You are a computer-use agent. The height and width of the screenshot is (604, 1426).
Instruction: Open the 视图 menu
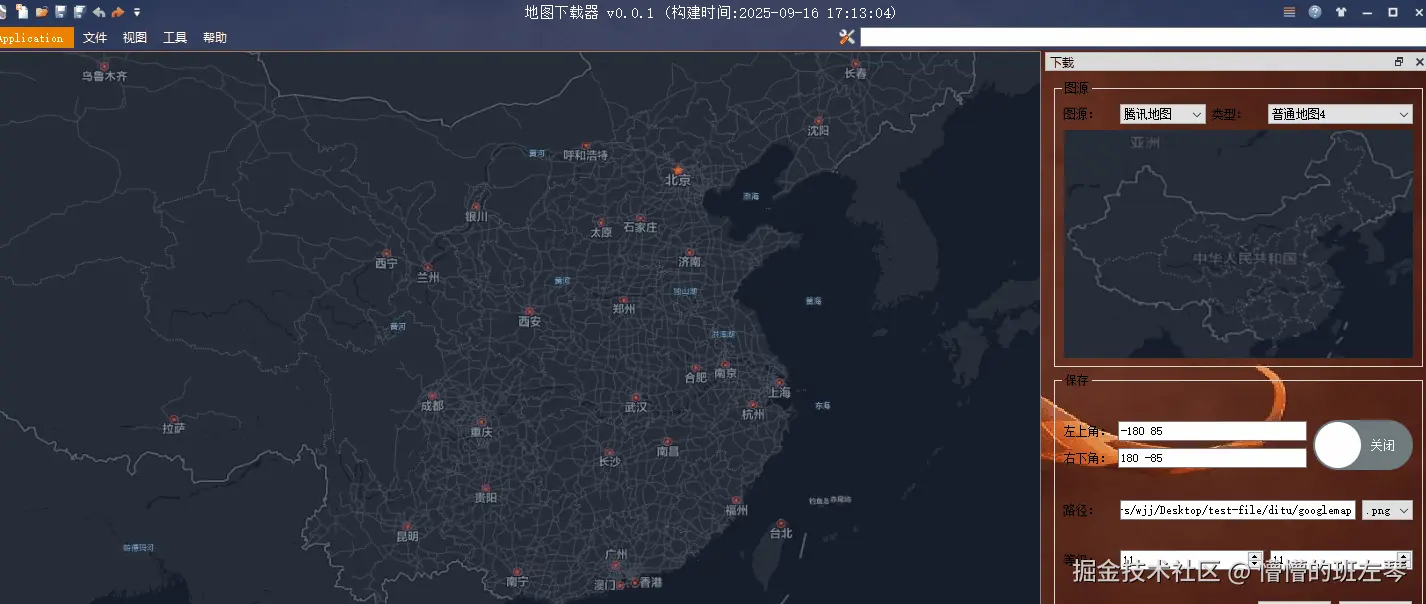pos(134,36)
